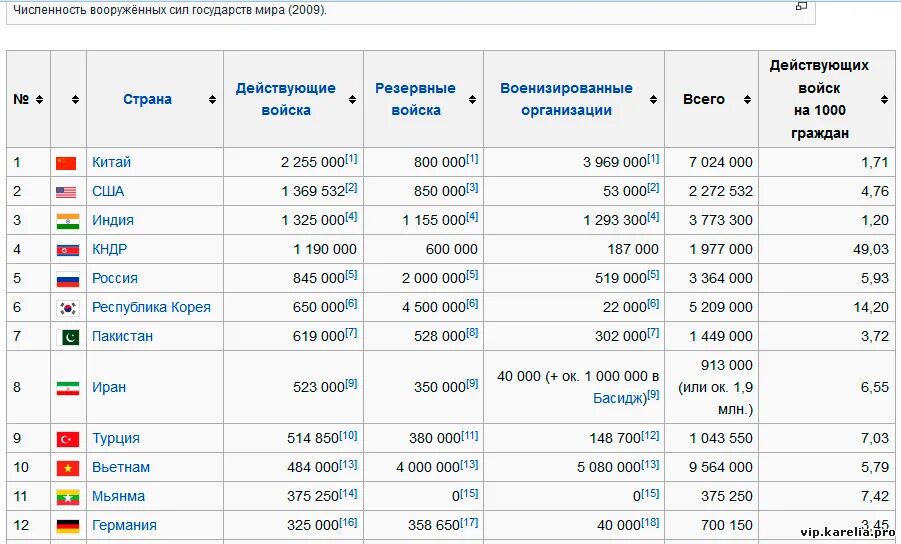Viewport: 901px width, 544px height.
Task: Click footnote [3] after 850 000
Action: tap(472, 187)
